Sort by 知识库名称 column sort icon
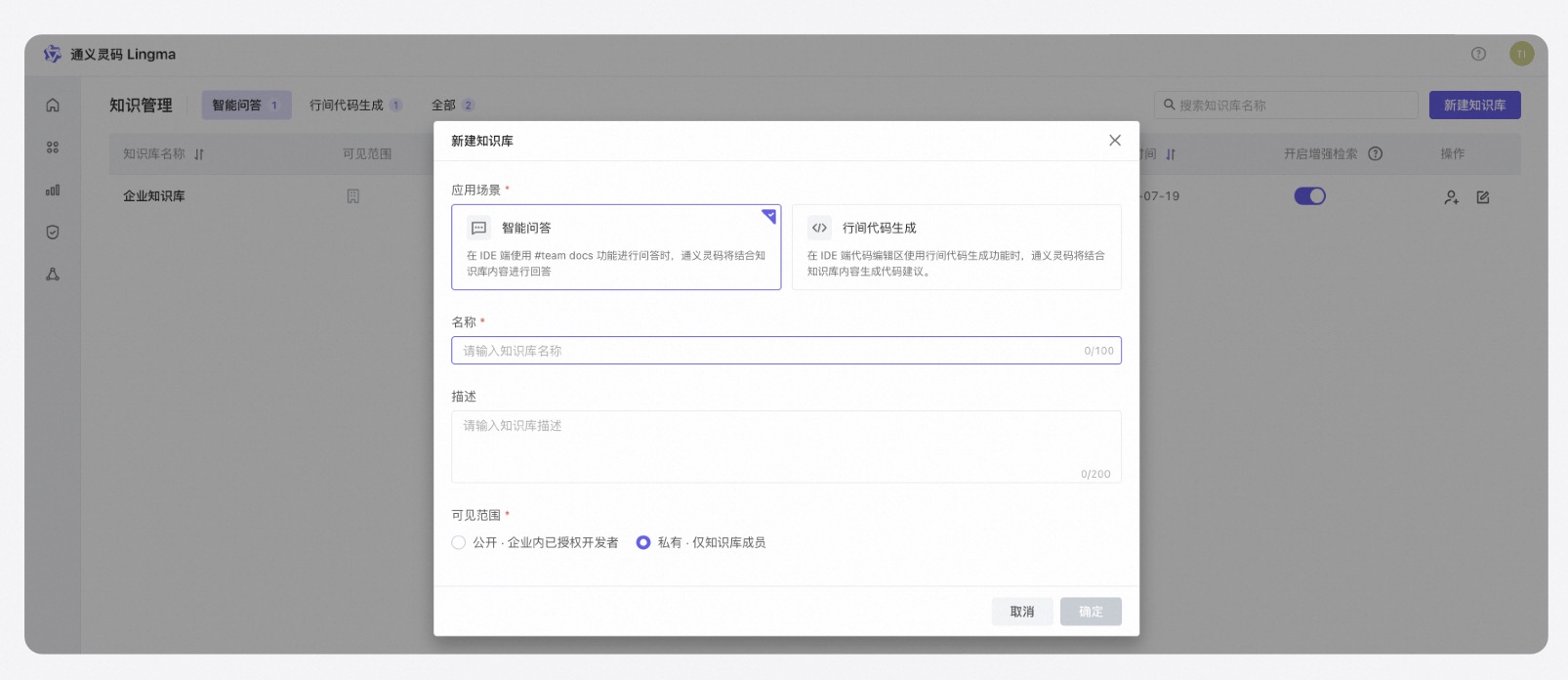1568x680 pixels. (199, 154)
